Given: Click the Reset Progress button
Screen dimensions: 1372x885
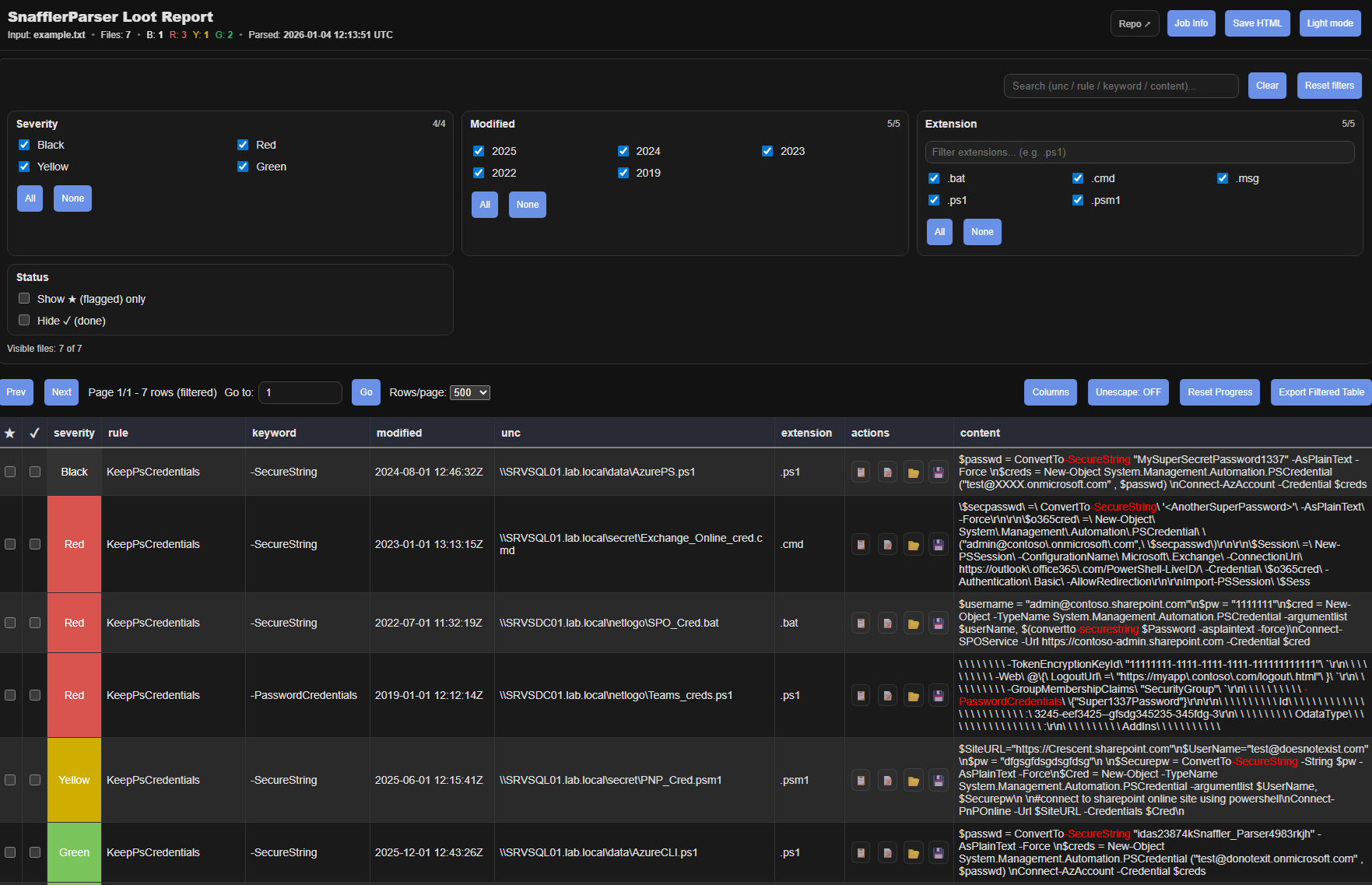Looking at the screenshot, I should click(1219, 392).
